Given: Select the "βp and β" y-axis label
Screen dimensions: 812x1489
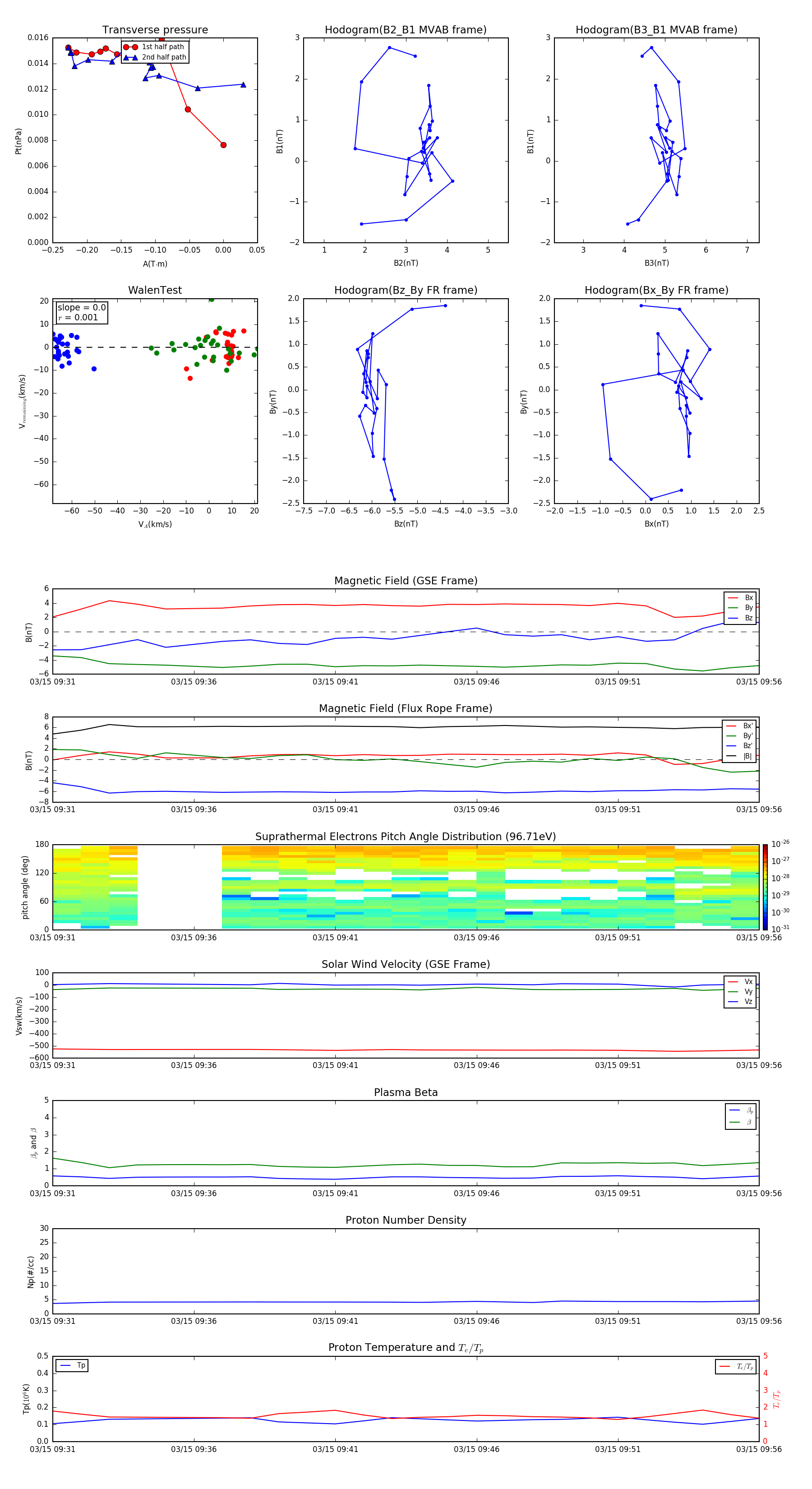Looking at the screenshot, I should click(x=33, y=1143).
